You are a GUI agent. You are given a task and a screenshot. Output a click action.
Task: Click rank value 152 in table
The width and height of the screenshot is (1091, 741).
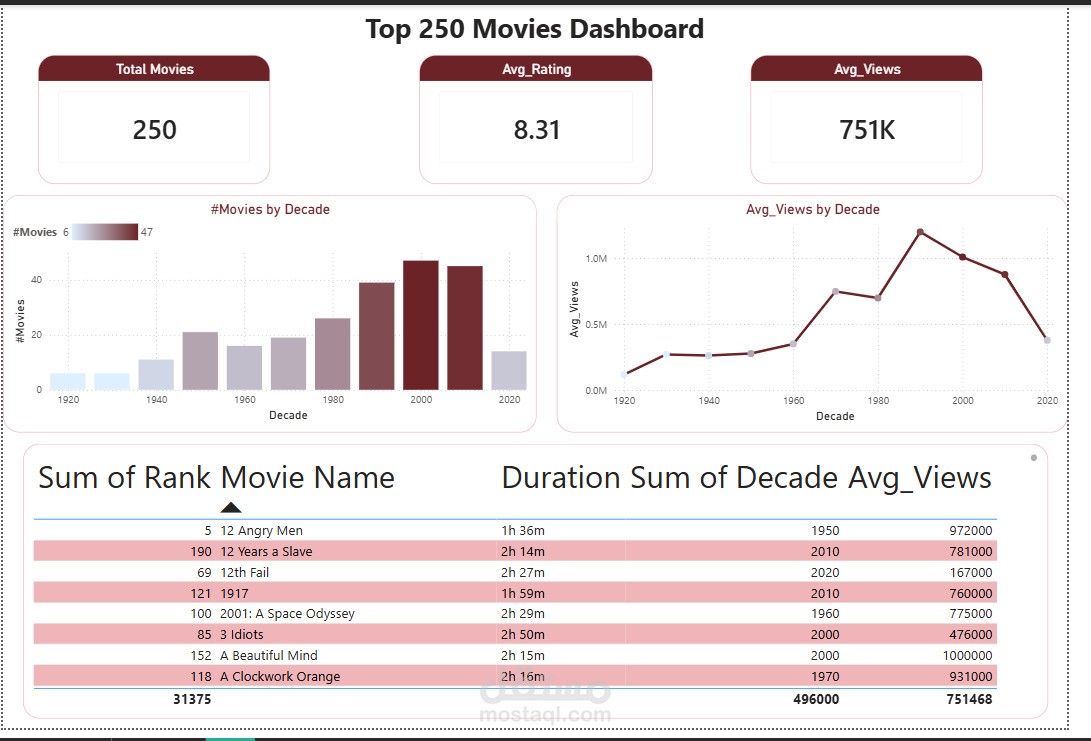click(200, 655)
